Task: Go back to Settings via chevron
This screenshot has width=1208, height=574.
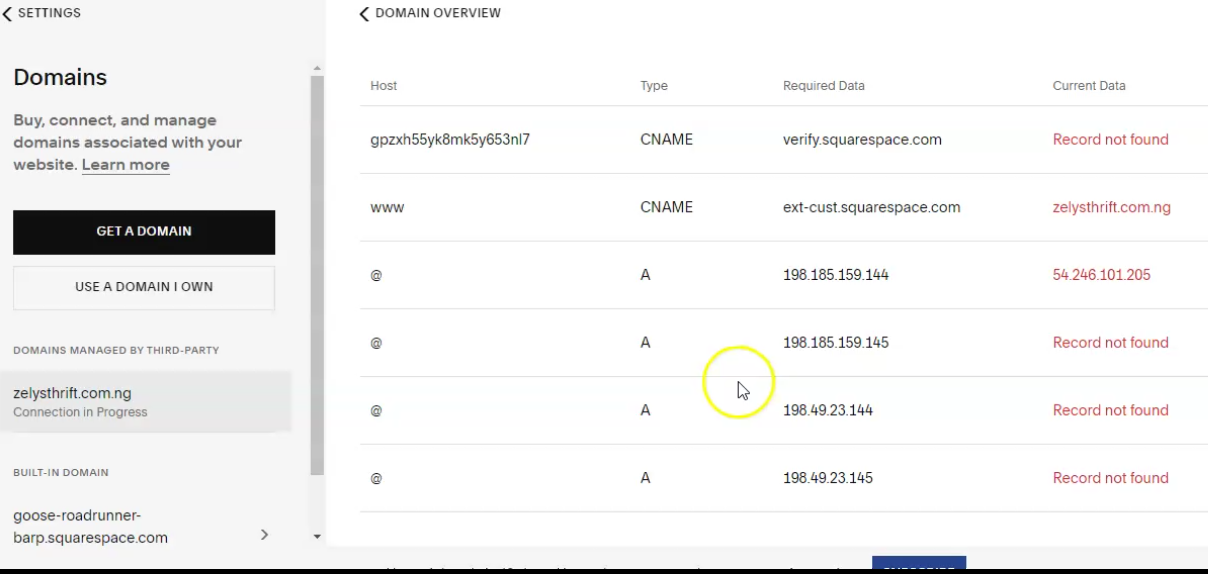Action: click(8, 14)
